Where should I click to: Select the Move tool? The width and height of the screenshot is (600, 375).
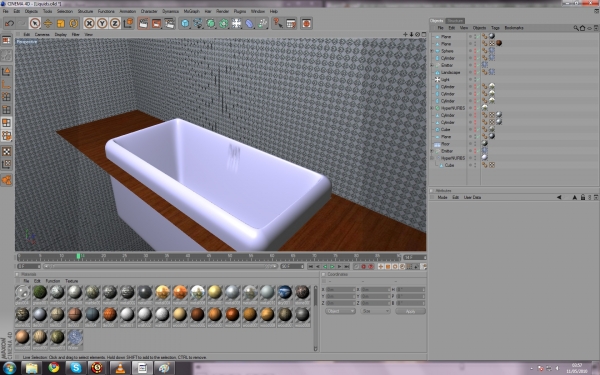(x=48, y=24)
